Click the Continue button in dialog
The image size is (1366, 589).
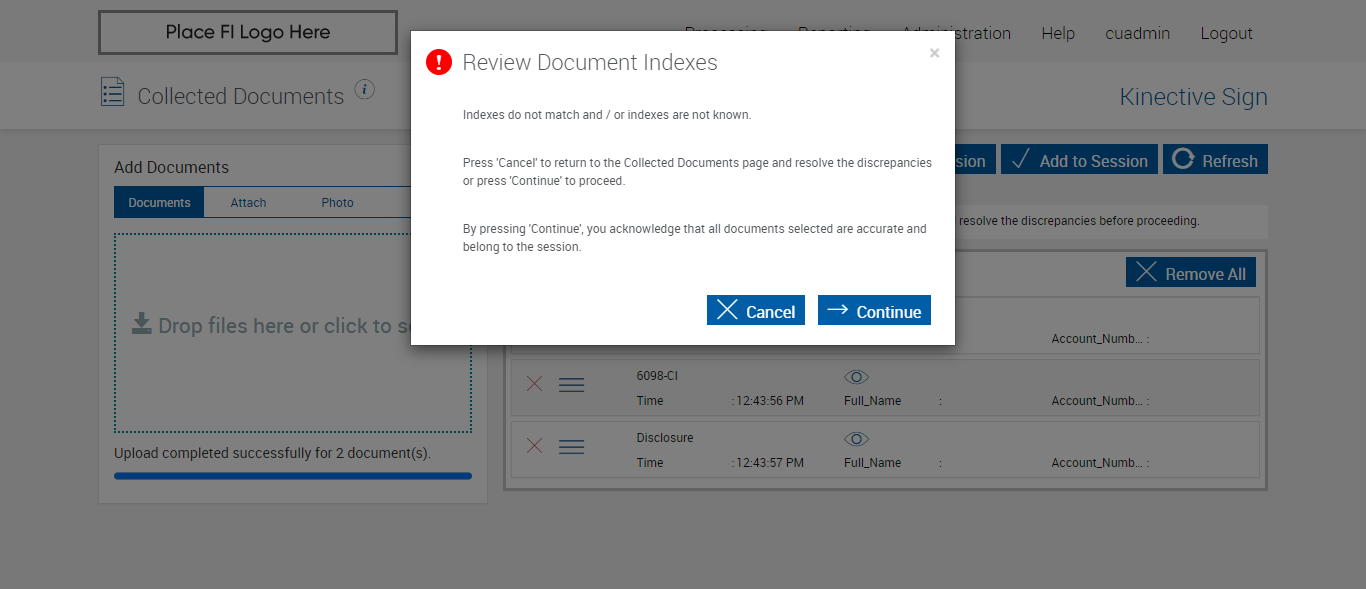(x=874, y=311)
